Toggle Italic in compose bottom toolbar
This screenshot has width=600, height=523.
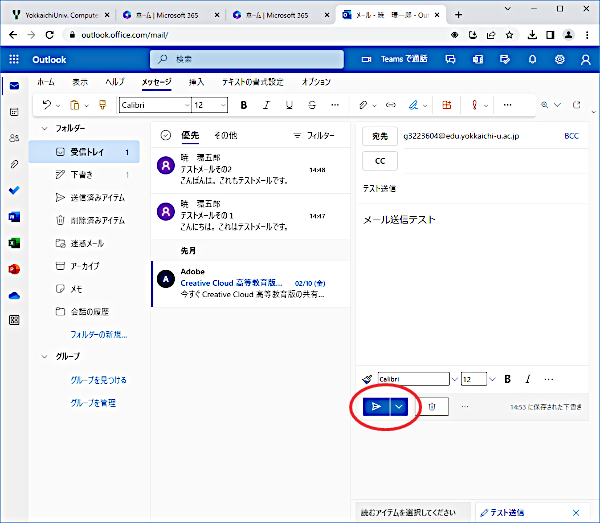(528, 379)
